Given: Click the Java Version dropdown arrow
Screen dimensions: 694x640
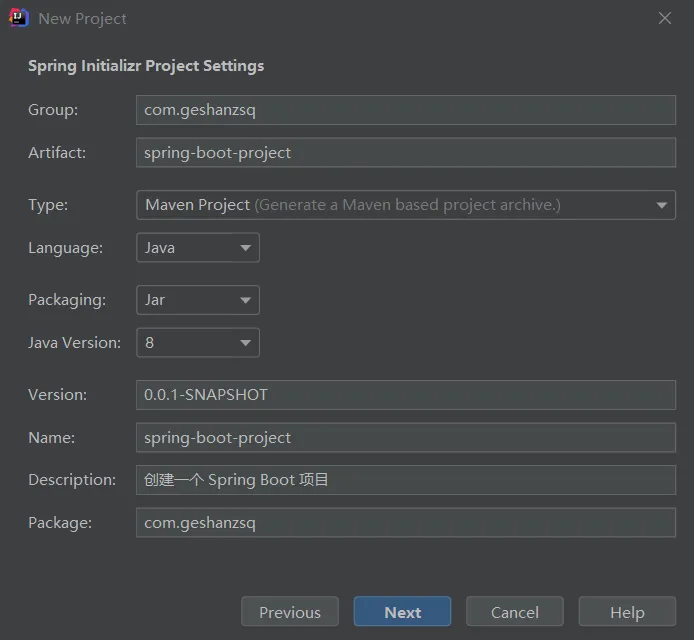Looking at the screenshot, I should click(x=246, y=343).
